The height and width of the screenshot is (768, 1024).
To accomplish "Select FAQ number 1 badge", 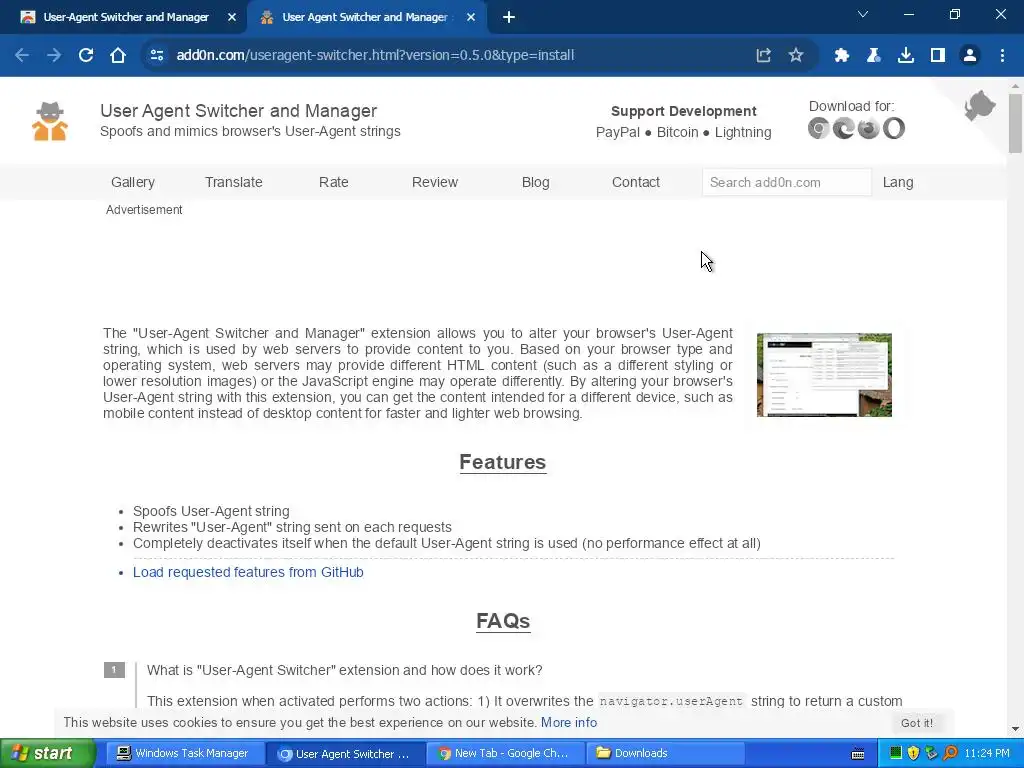I will tap(114, 670).
